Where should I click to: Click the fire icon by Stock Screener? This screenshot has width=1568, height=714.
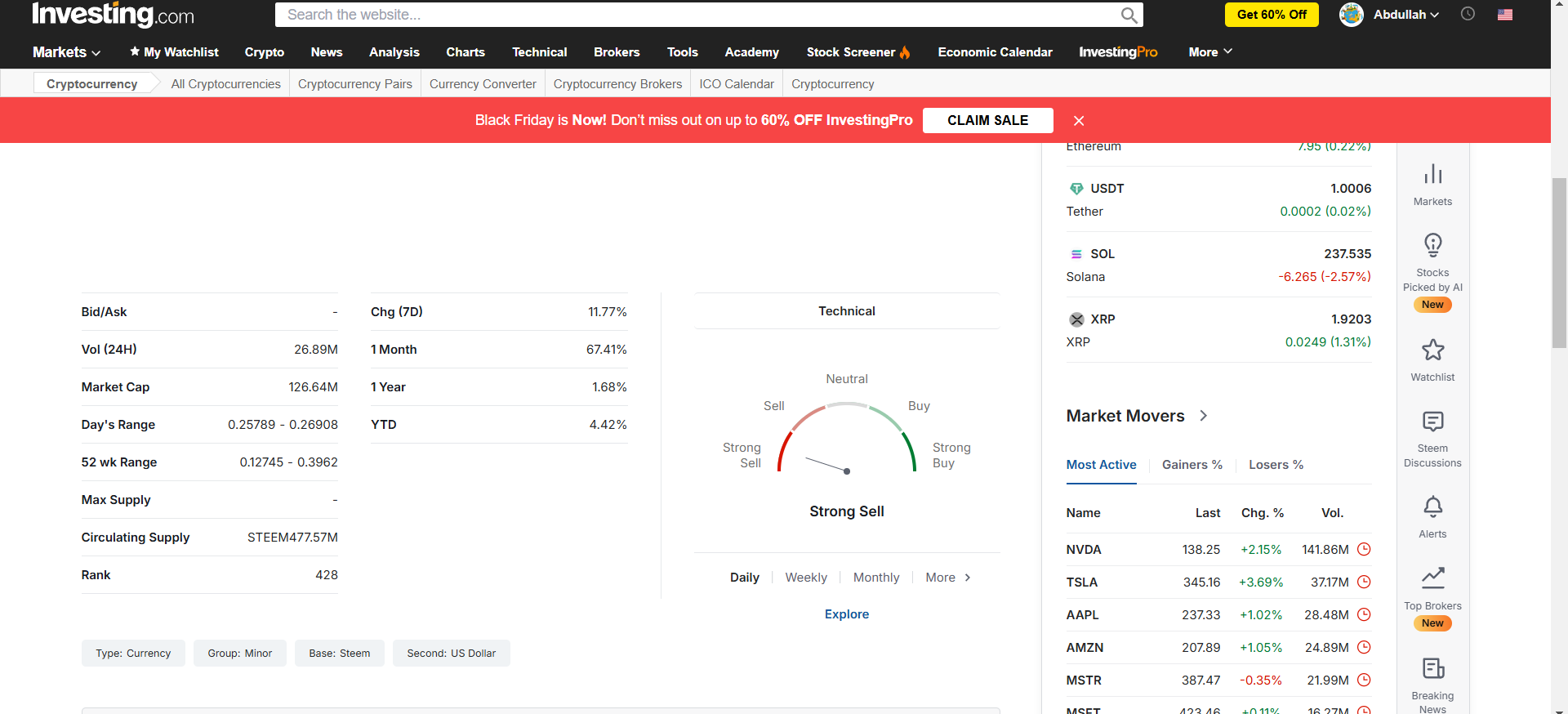click(x=905, y=52)
